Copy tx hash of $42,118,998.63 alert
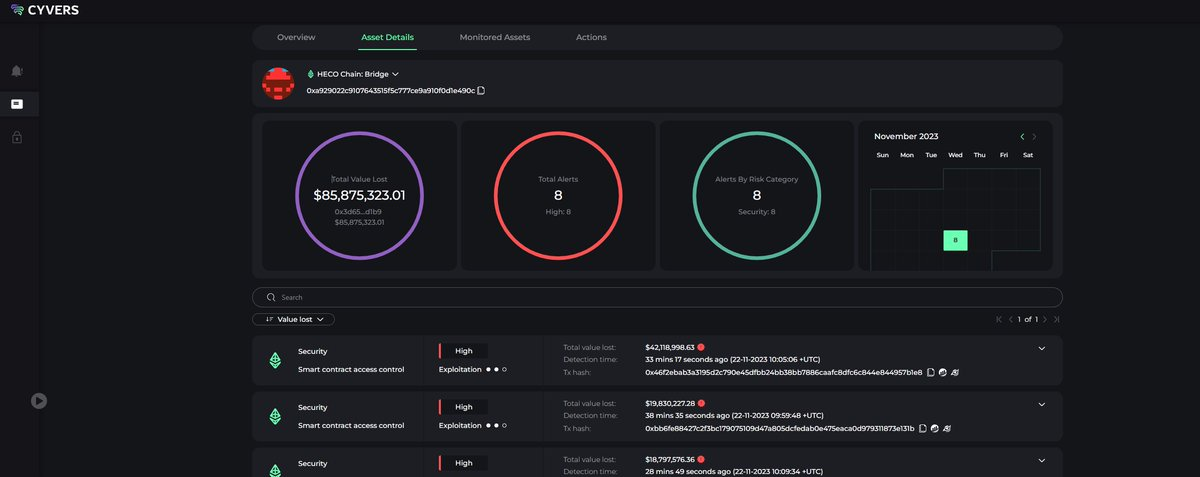 tap(930, 372)
